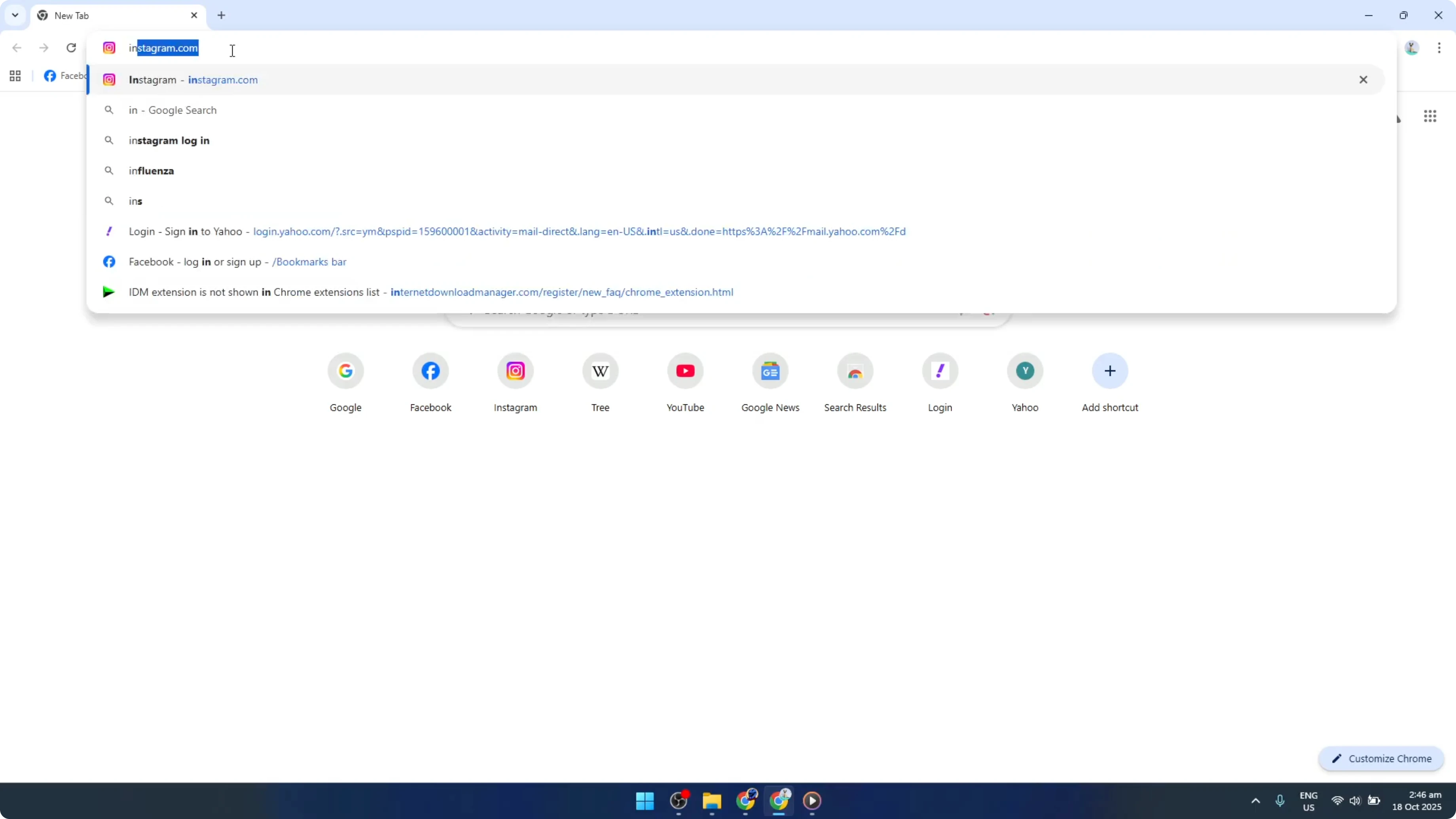The height and width of the screenshot is (819, 1456).
Task: Open the YouTube shortcut icon
Action: point(685,371)
